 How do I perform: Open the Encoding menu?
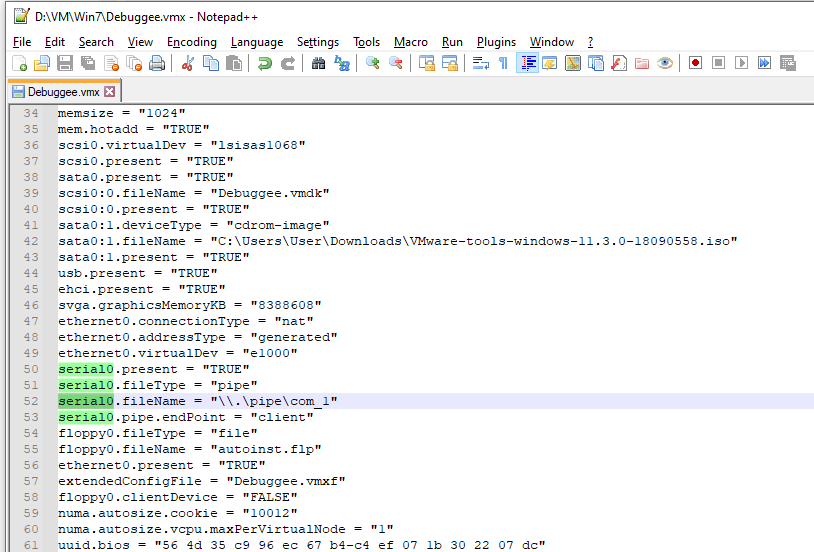coord(192,42)
